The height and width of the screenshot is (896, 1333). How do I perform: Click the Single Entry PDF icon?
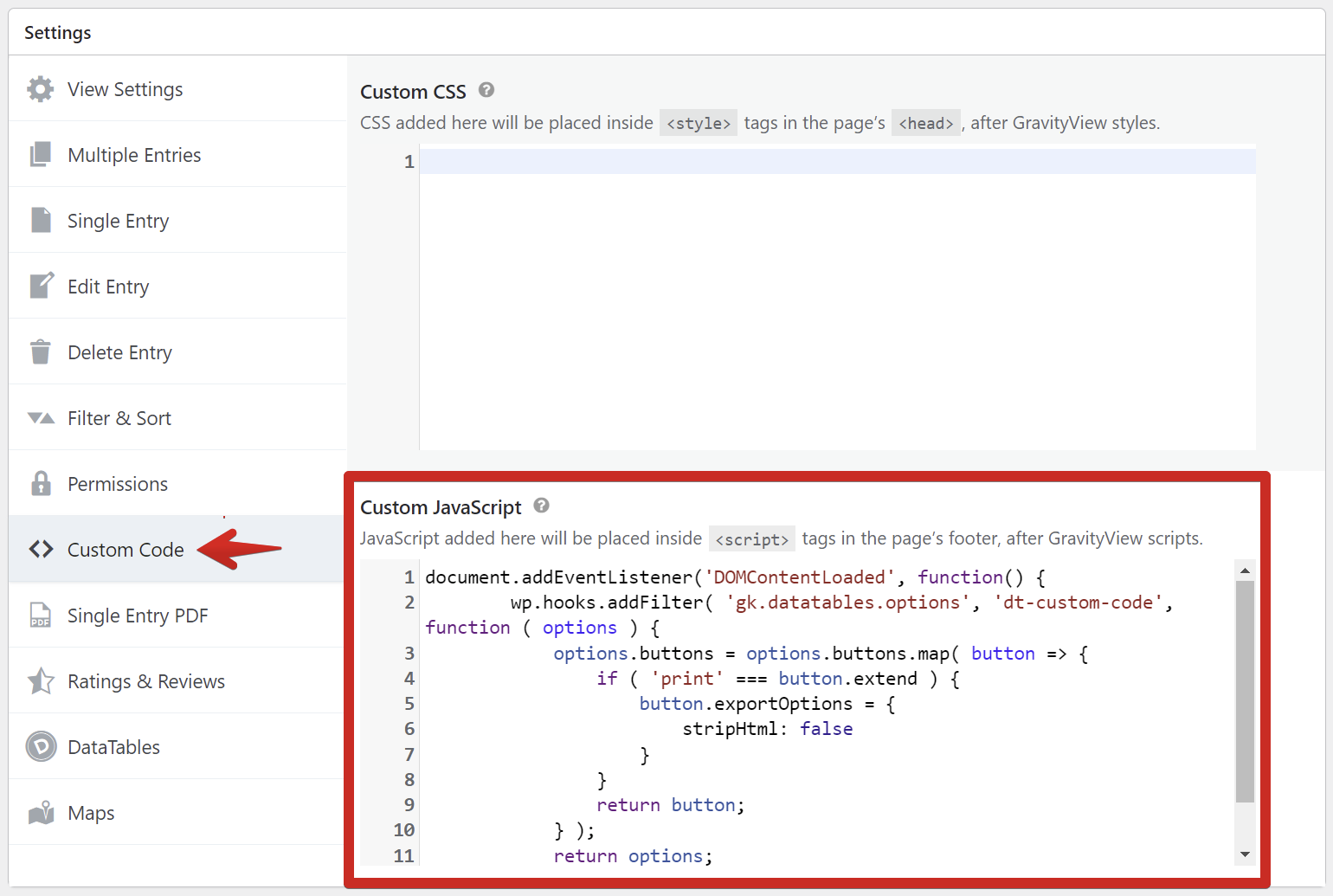(x=40, y=615)
